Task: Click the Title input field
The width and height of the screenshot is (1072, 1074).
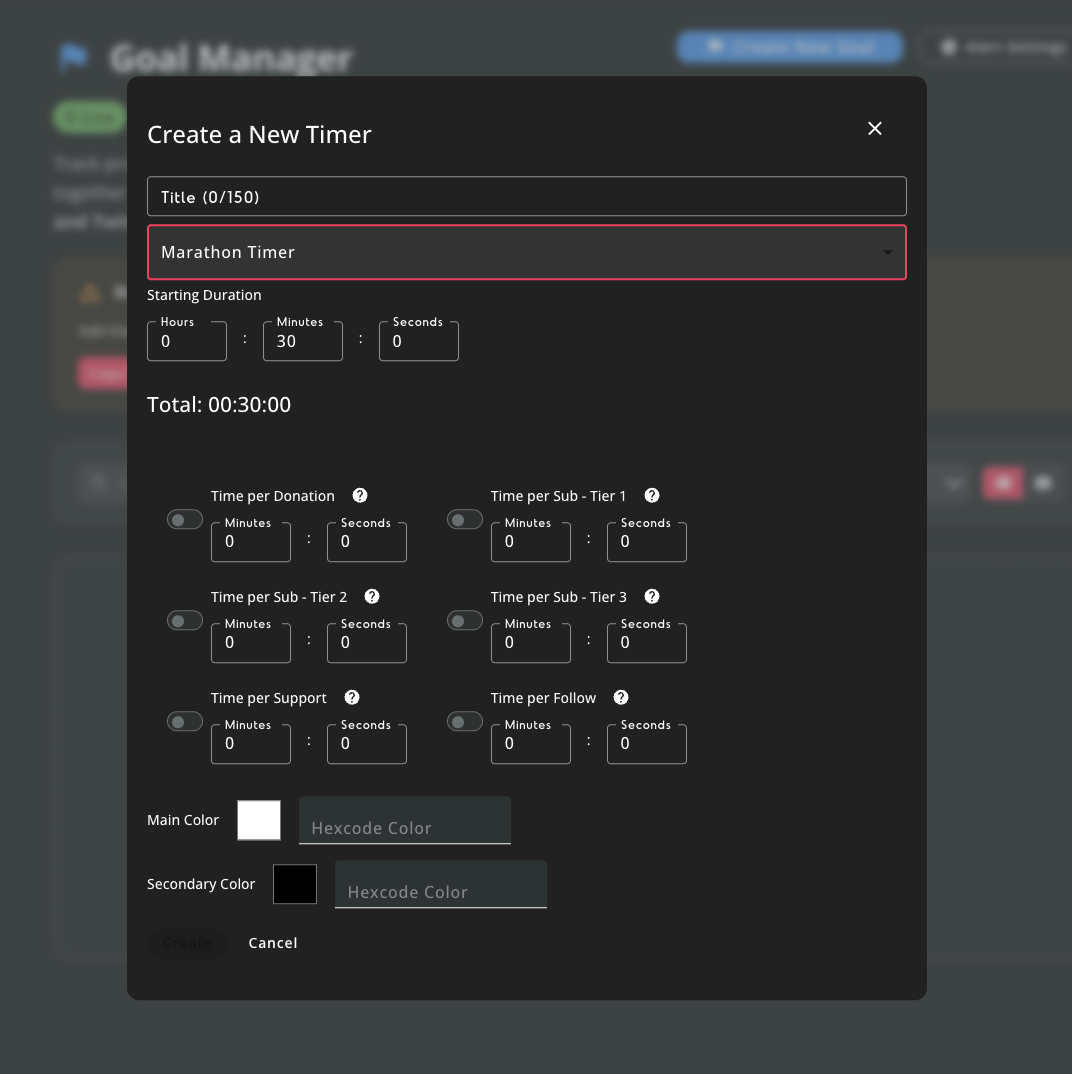Action: 527,197
